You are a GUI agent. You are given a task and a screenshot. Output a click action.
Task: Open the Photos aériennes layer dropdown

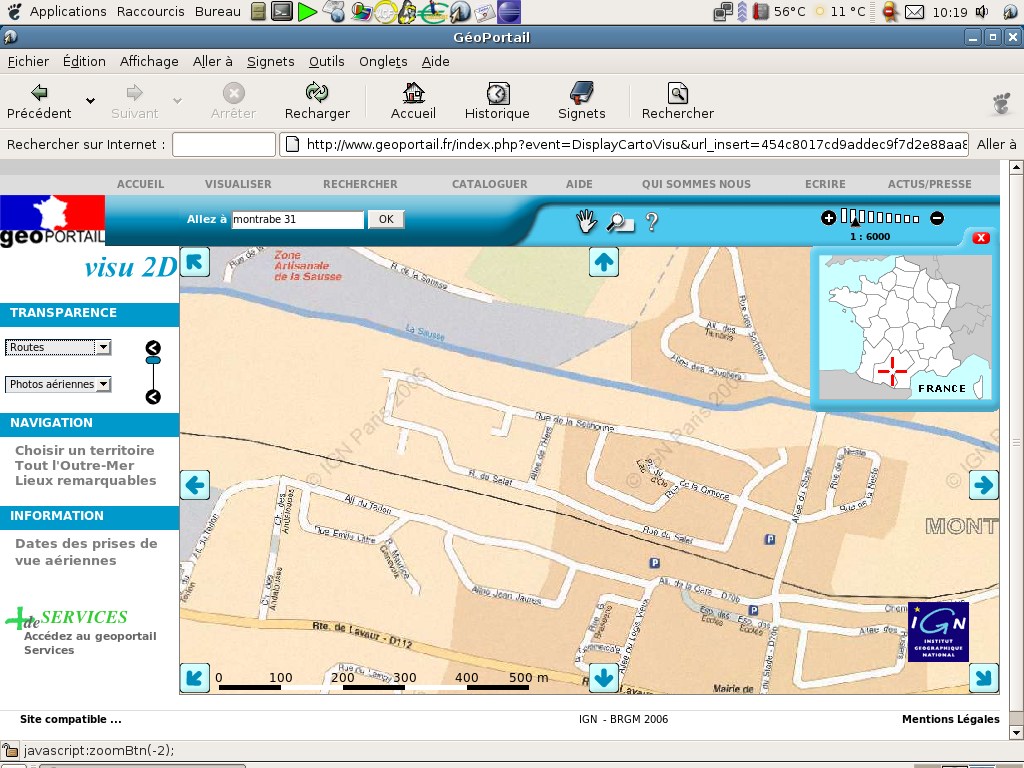58,384
